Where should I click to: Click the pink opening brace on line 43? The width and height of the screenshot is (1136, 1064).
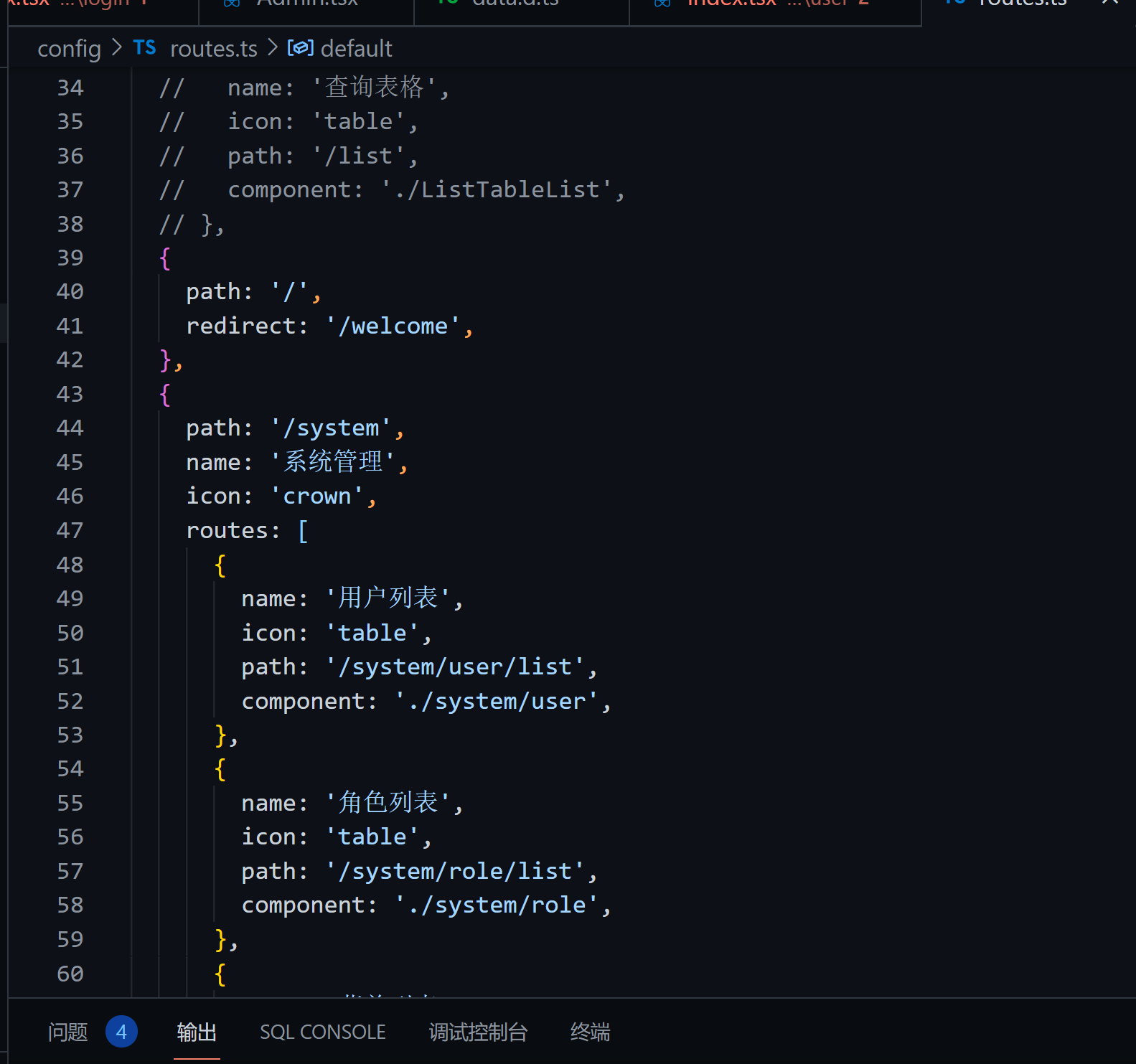(165, 394)
